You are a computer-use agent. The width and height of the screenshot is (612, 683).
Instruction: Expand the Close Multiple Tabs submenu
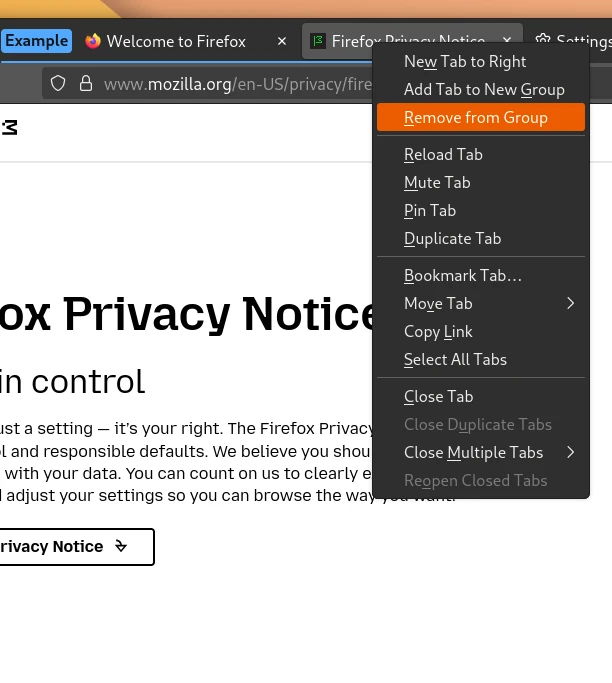481,453
